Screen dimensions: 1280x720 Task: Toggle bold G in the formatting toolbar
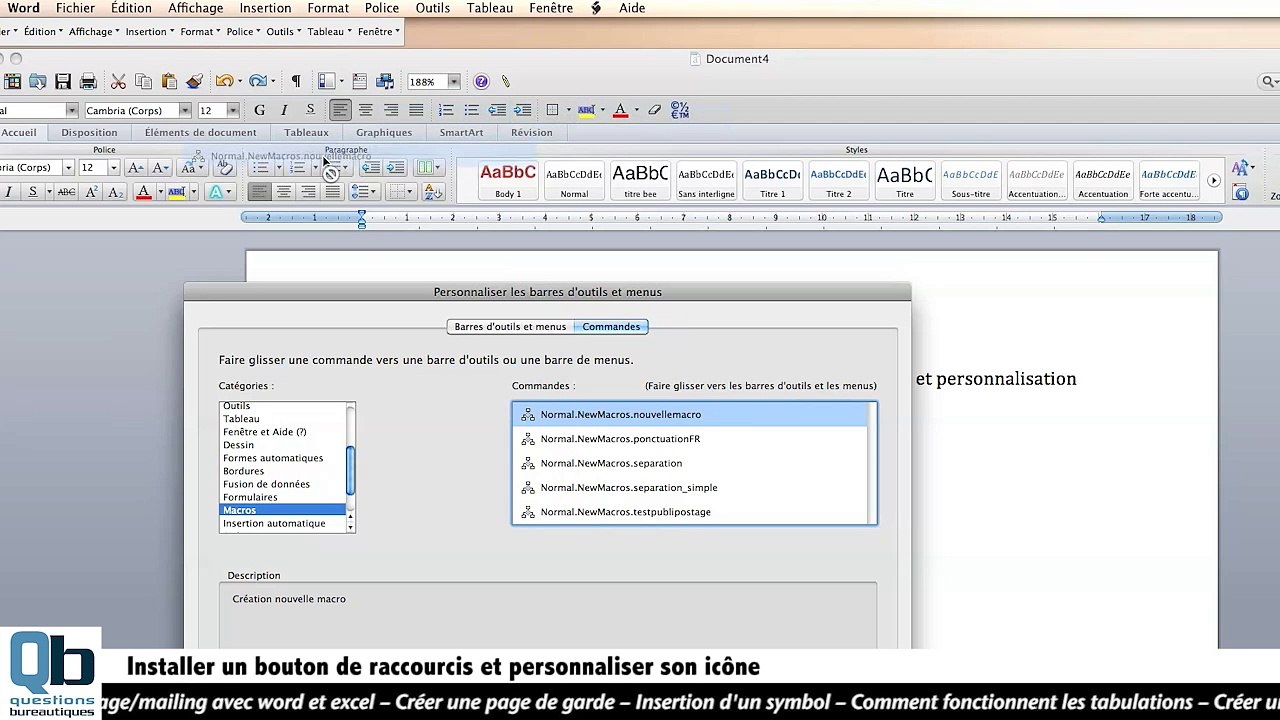[259, 110]
